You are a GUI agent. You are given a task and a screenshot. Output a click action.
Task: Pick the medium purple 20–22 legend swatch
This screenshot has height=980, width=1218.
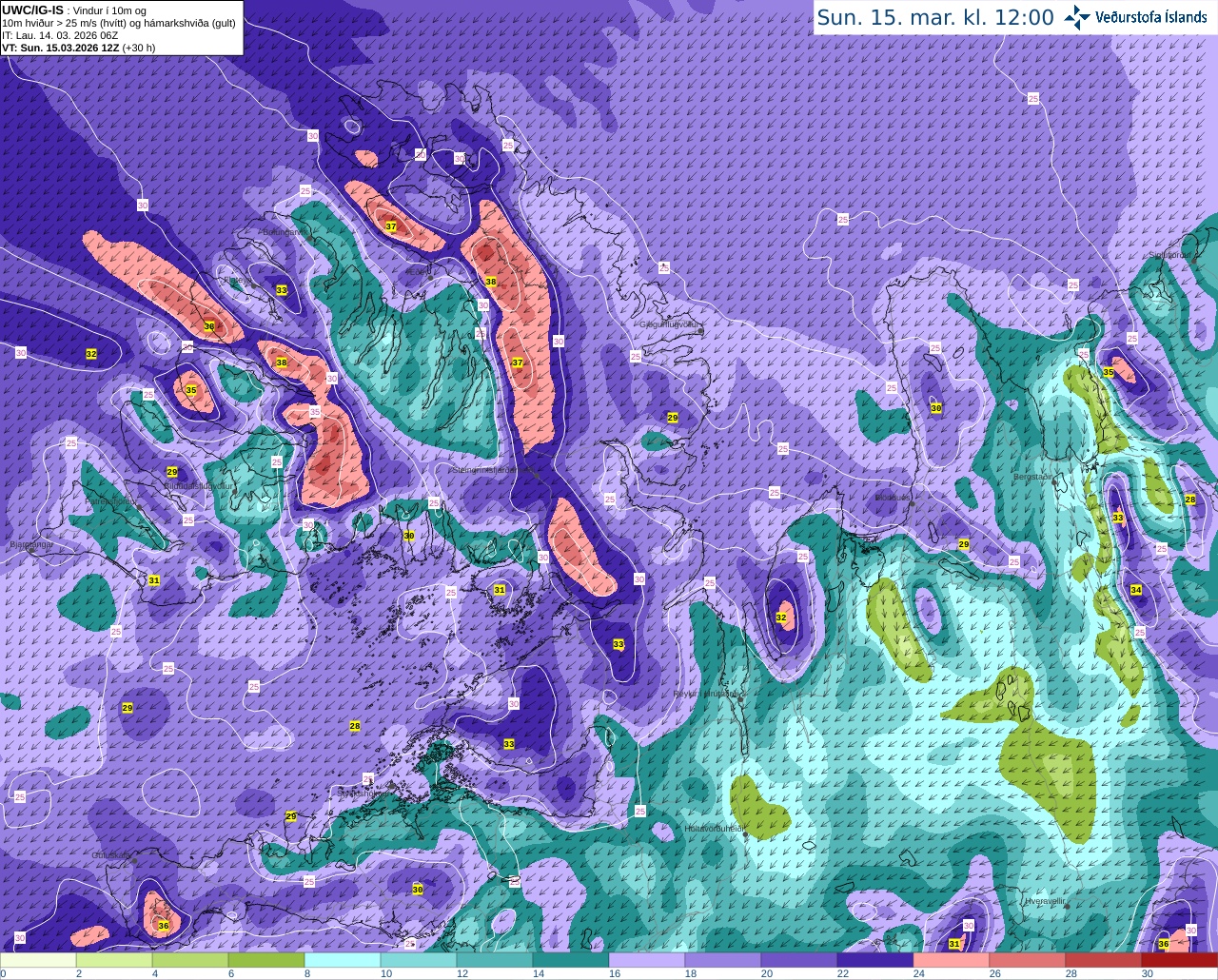click(x=799, y=961)
